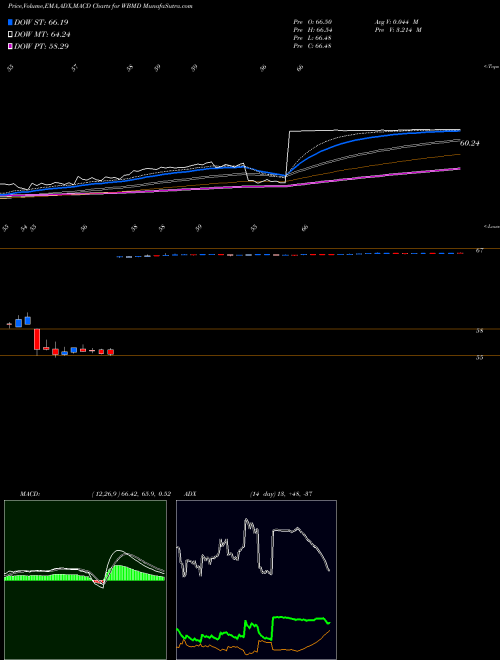Open the MACD histogram panel

pyautogui.click(x=85, y=580)
